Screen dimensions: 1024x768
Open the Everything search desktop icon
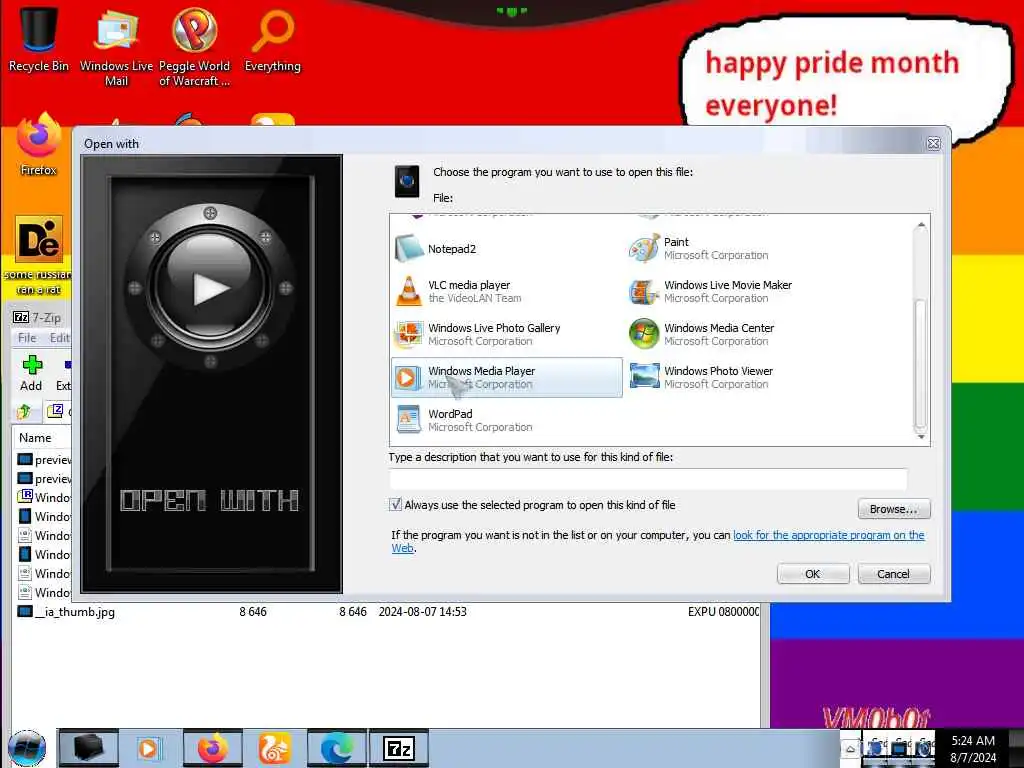pos(272,40)
